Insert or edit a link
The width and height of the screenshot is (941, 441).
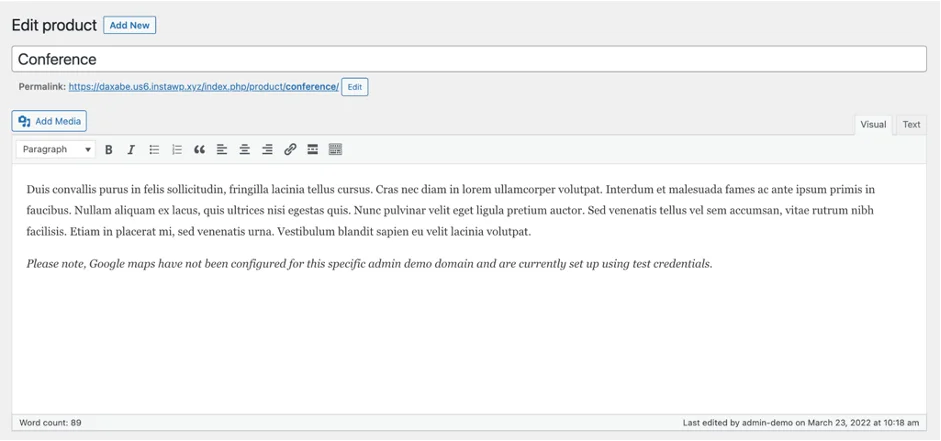(x=290, y=150)
